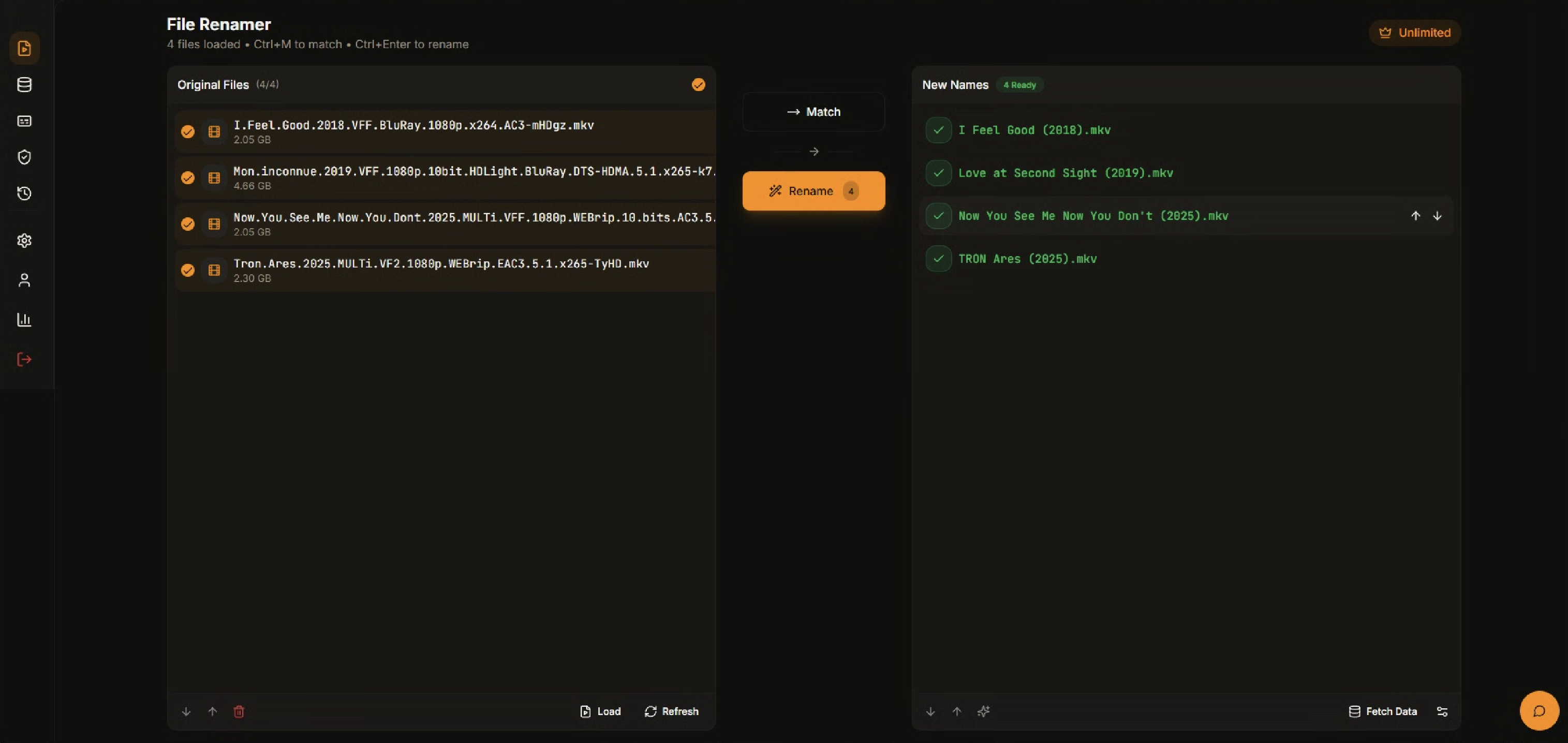The width and height of the screenshot is (1568, 743).
Task: Move New Names list up with up arrow
Action: [x=956, y=711]
